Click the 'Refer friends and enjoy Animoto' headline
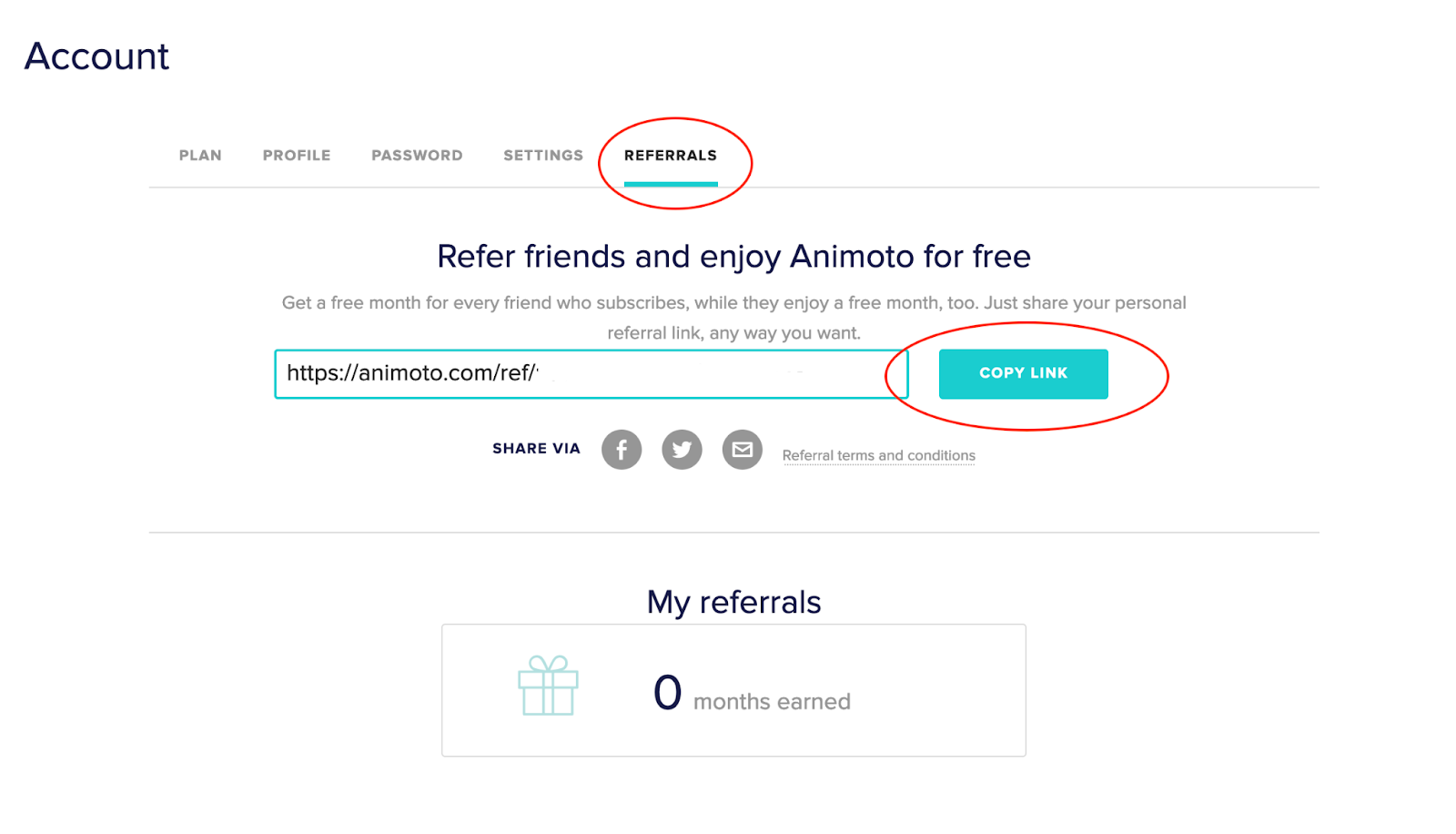Image resolution: width=1456 pixels, height=834 pixels. [x=733, y=257]
